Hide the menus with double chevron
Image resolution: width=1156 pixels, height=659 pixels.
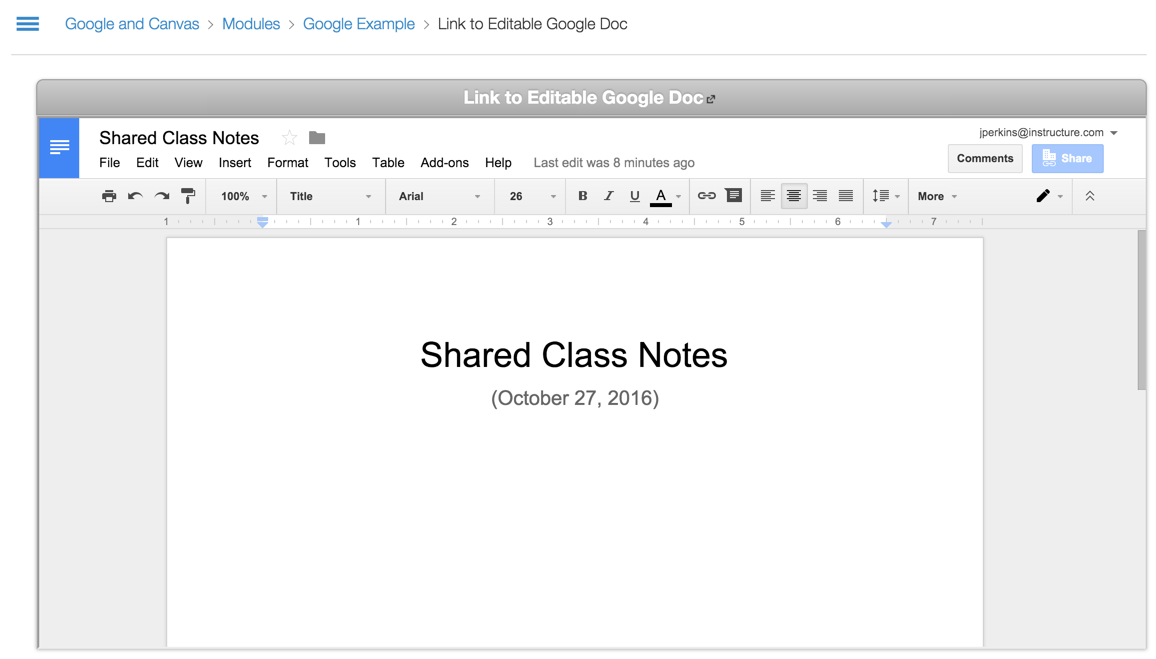coord(1090,196)
